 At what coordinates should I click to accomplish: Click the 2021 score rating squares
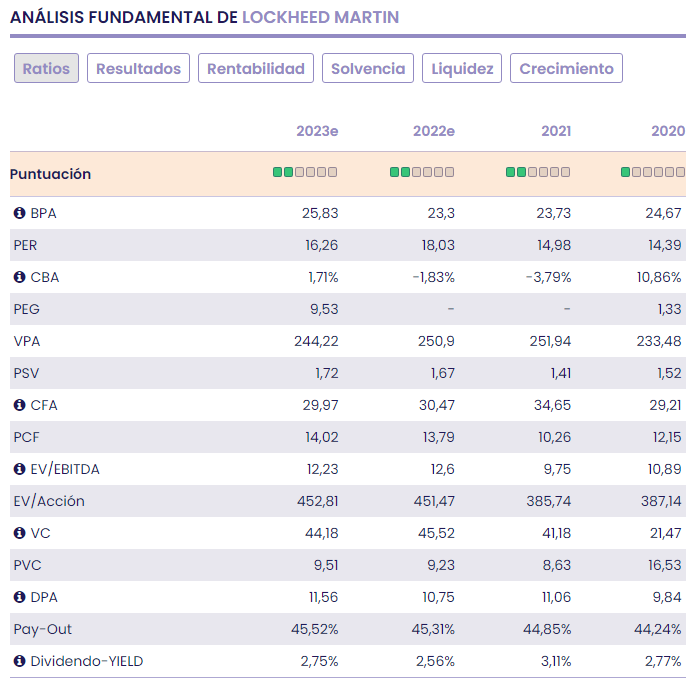click(x=538, y=173)
